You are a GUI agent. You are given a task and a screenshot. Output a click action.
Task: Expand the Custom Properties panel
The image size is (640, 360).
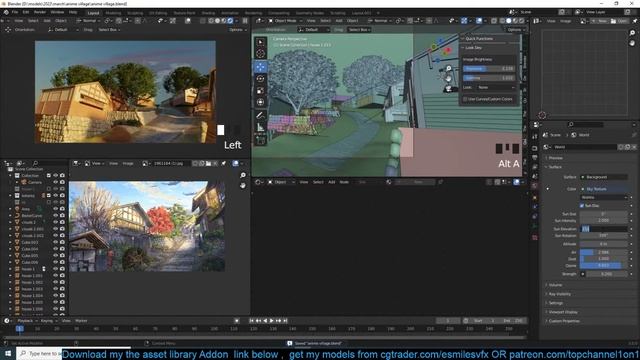(x=564, y=321)
